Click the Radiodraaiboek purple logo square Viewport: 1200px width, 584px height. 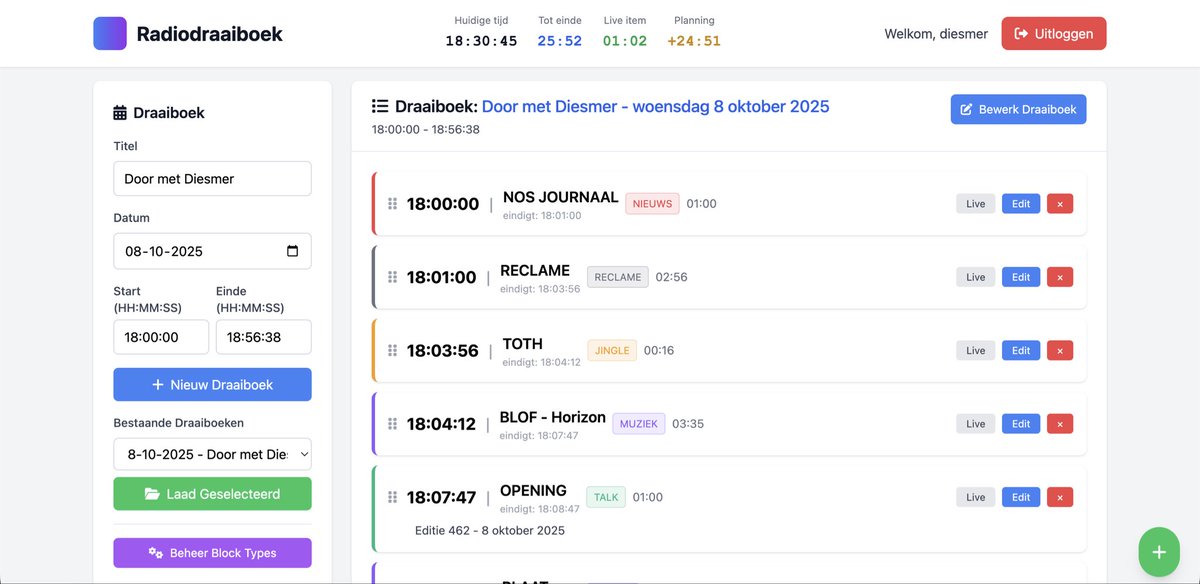point(110,33)
